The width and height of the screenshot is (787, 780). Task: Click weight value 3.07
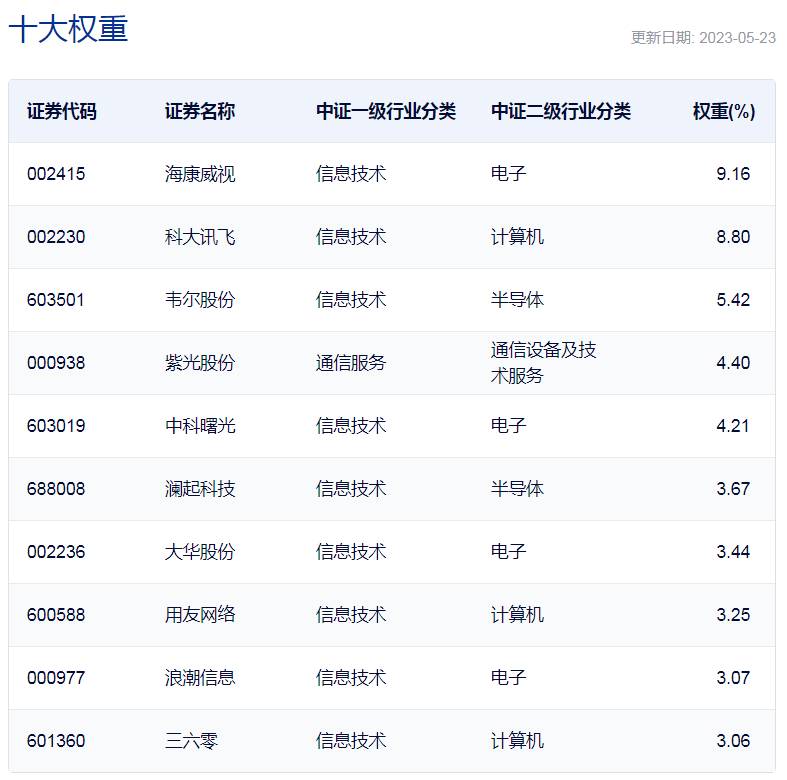point(733,678)
